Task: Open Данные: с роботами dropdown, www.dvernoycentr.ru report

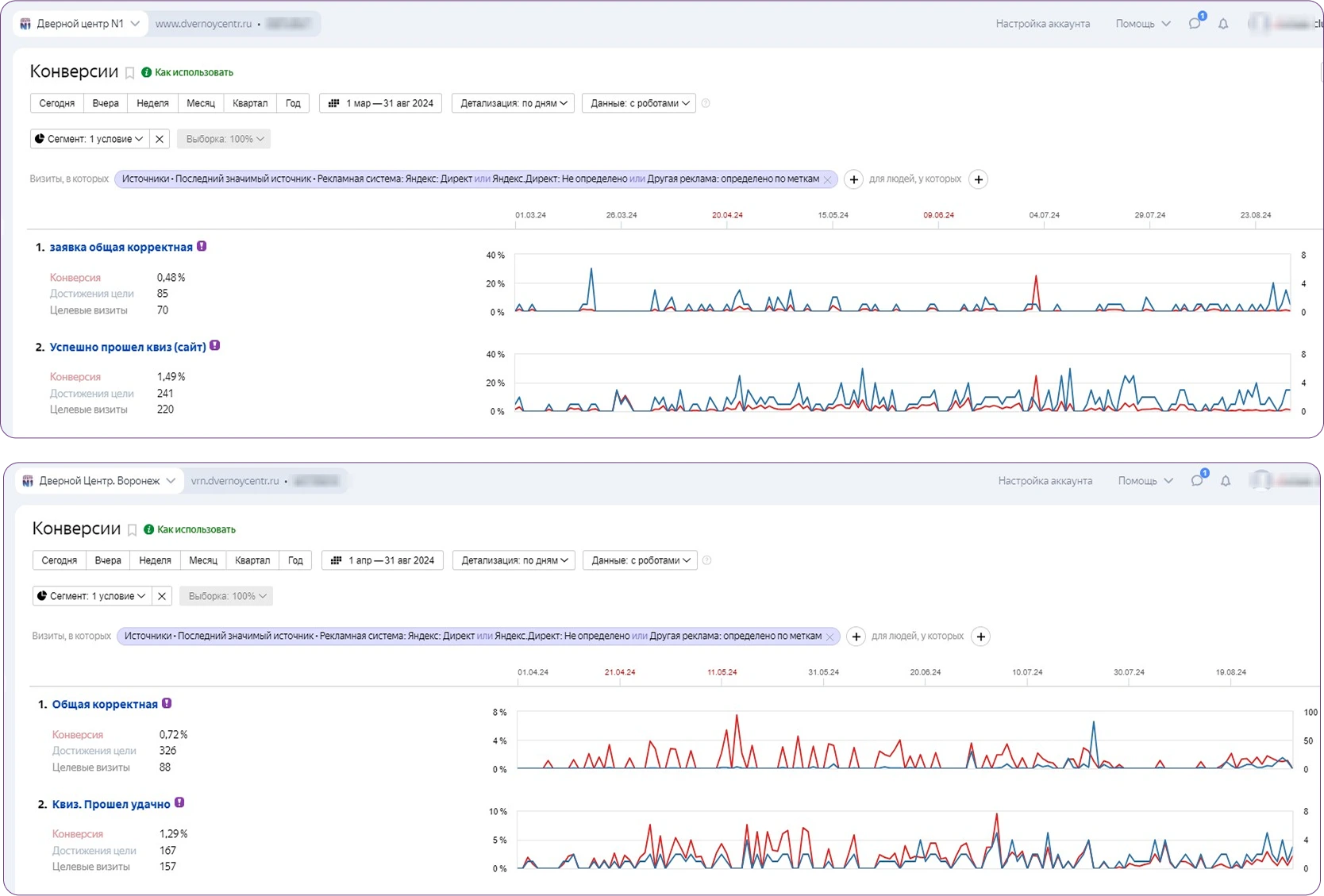Action: 639,103
